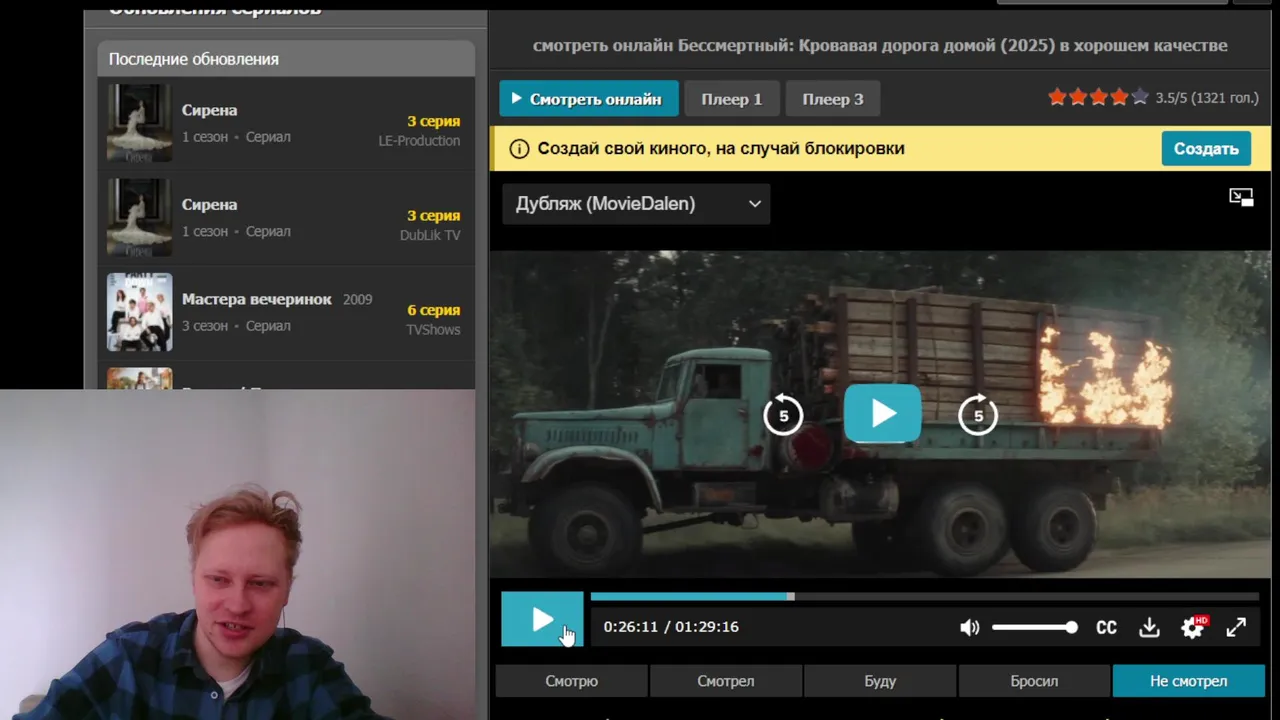Click the LE-Production studio label
The height and width of the screenshot is (720, 1280).
(419, 141)
